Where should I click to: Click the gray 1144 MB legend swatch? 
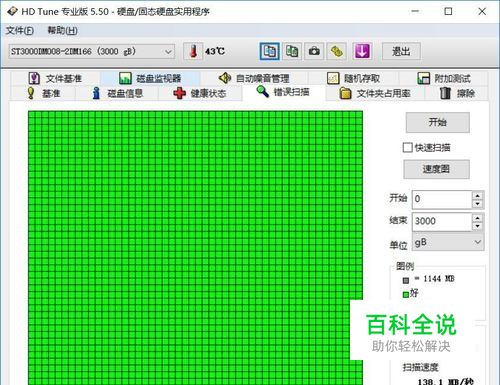(406, 280)
